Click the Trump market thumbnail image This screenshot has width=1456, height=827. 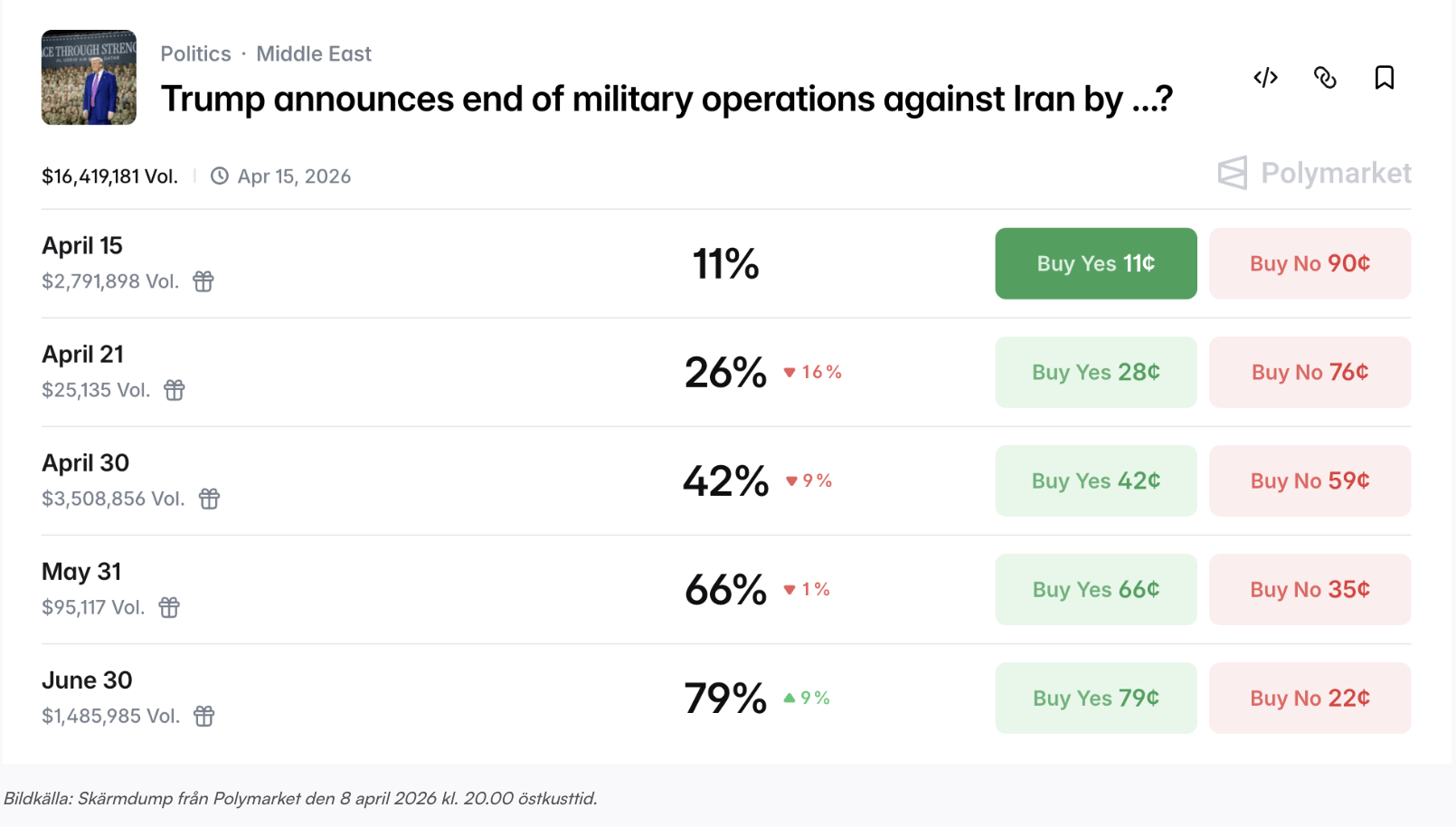coord(89,78)
